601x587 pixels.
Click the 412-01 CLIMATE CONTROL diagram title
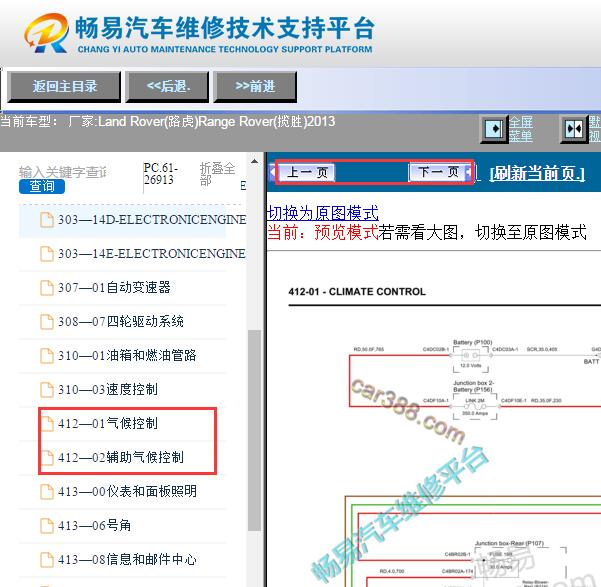357,292
